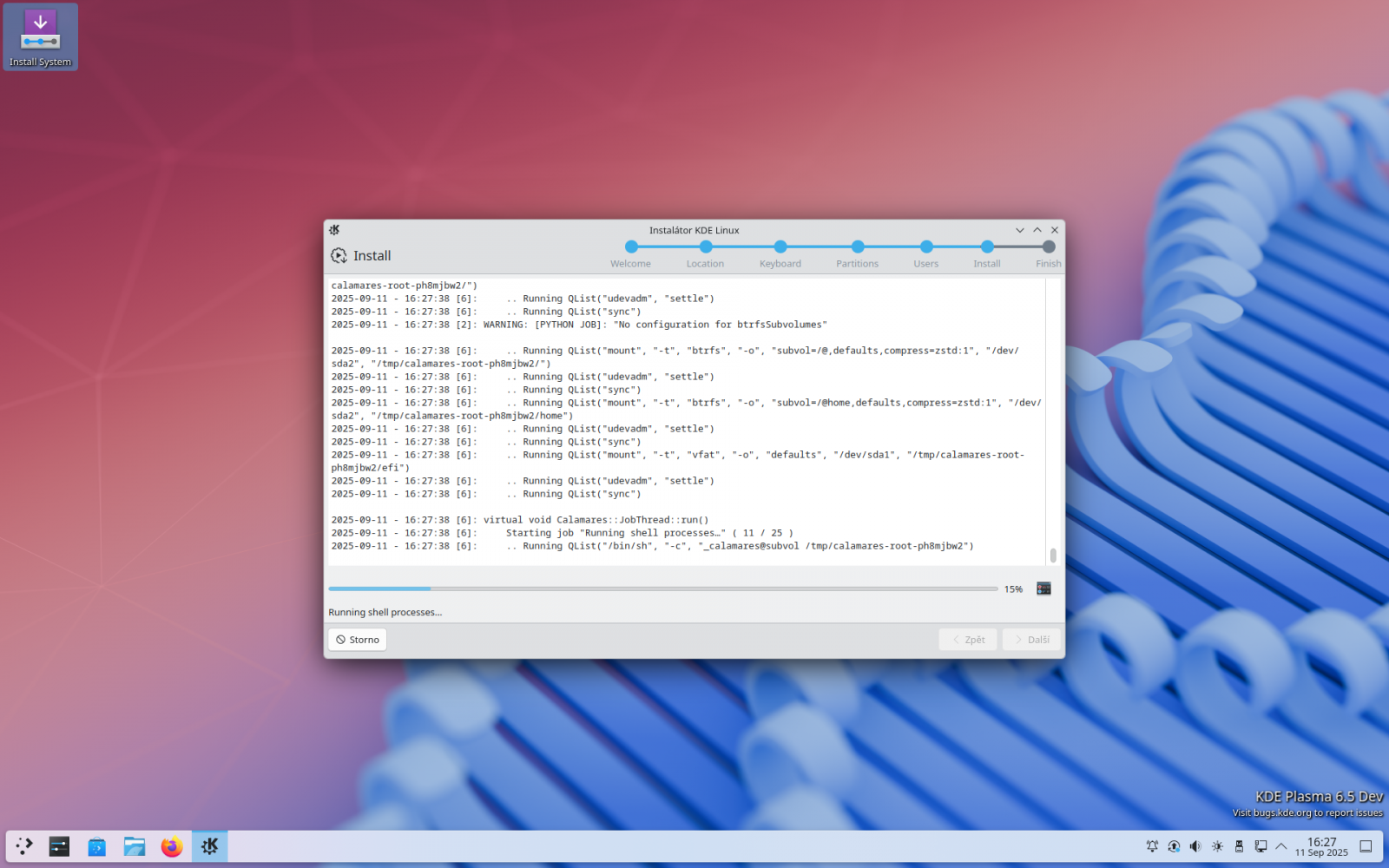Close the Instalátor KDE Linux window
This screenshot has width=1389, height=868.
click(x=1055, y=230)
